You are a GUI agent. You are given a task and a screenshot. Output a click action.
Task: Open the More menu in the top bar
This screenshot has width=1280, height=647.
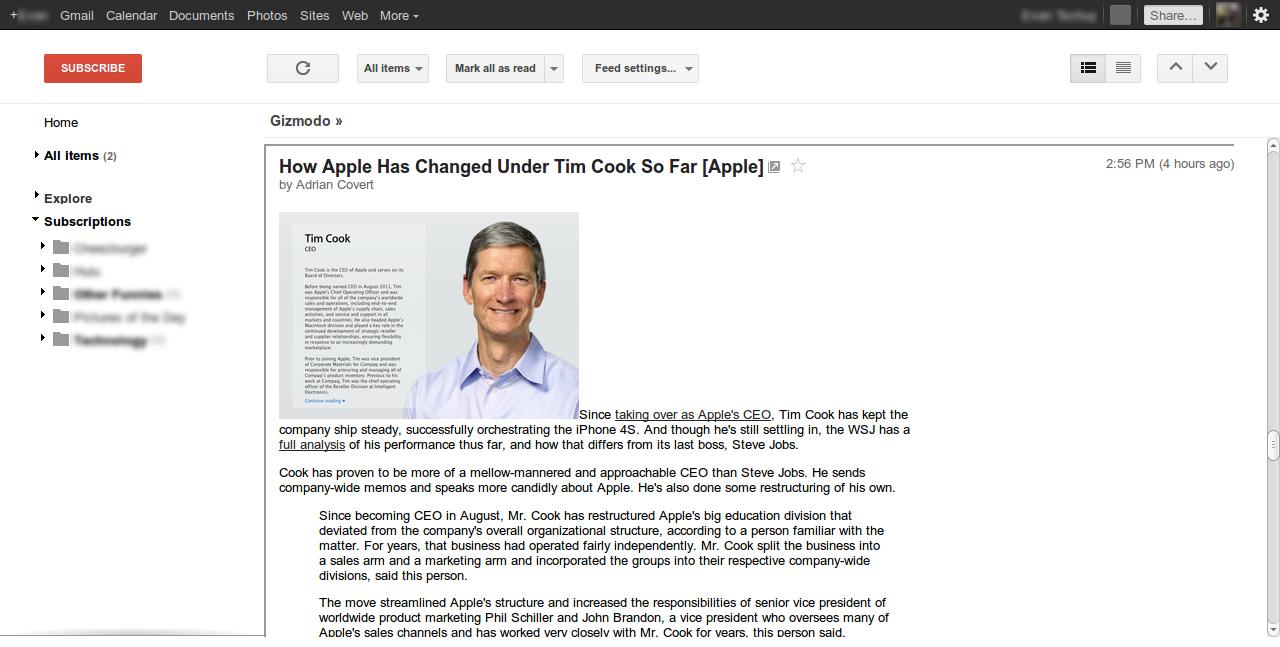coord(398,15)
